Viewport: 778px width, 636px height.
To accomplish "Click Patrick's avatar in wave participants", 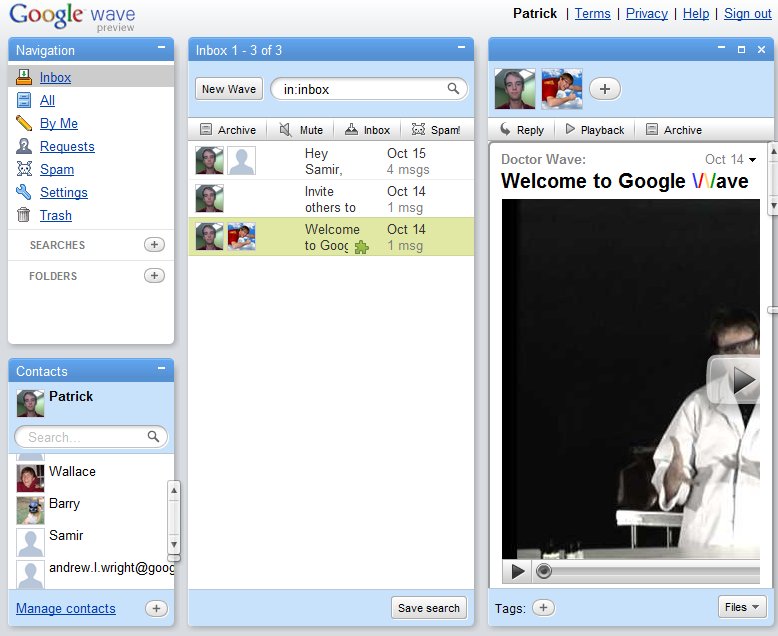I will tap(515, 89).
